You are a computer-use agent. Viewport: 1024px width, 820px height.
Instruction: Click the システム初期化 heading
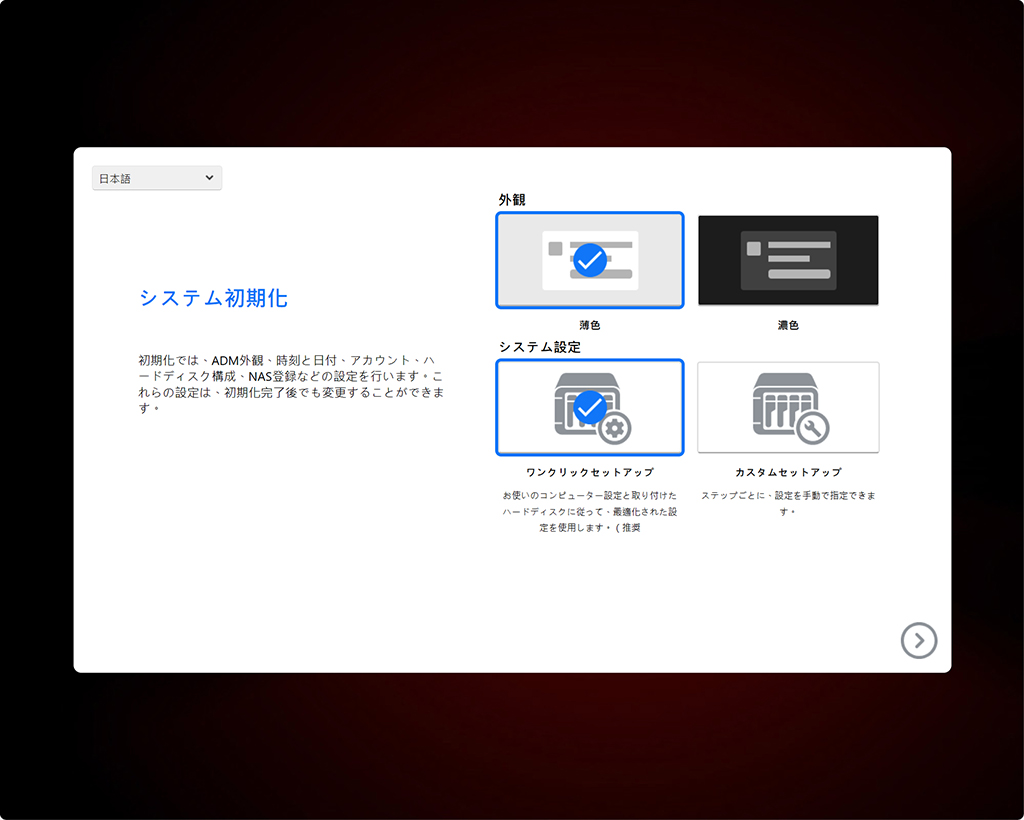(x=214, y=298)
